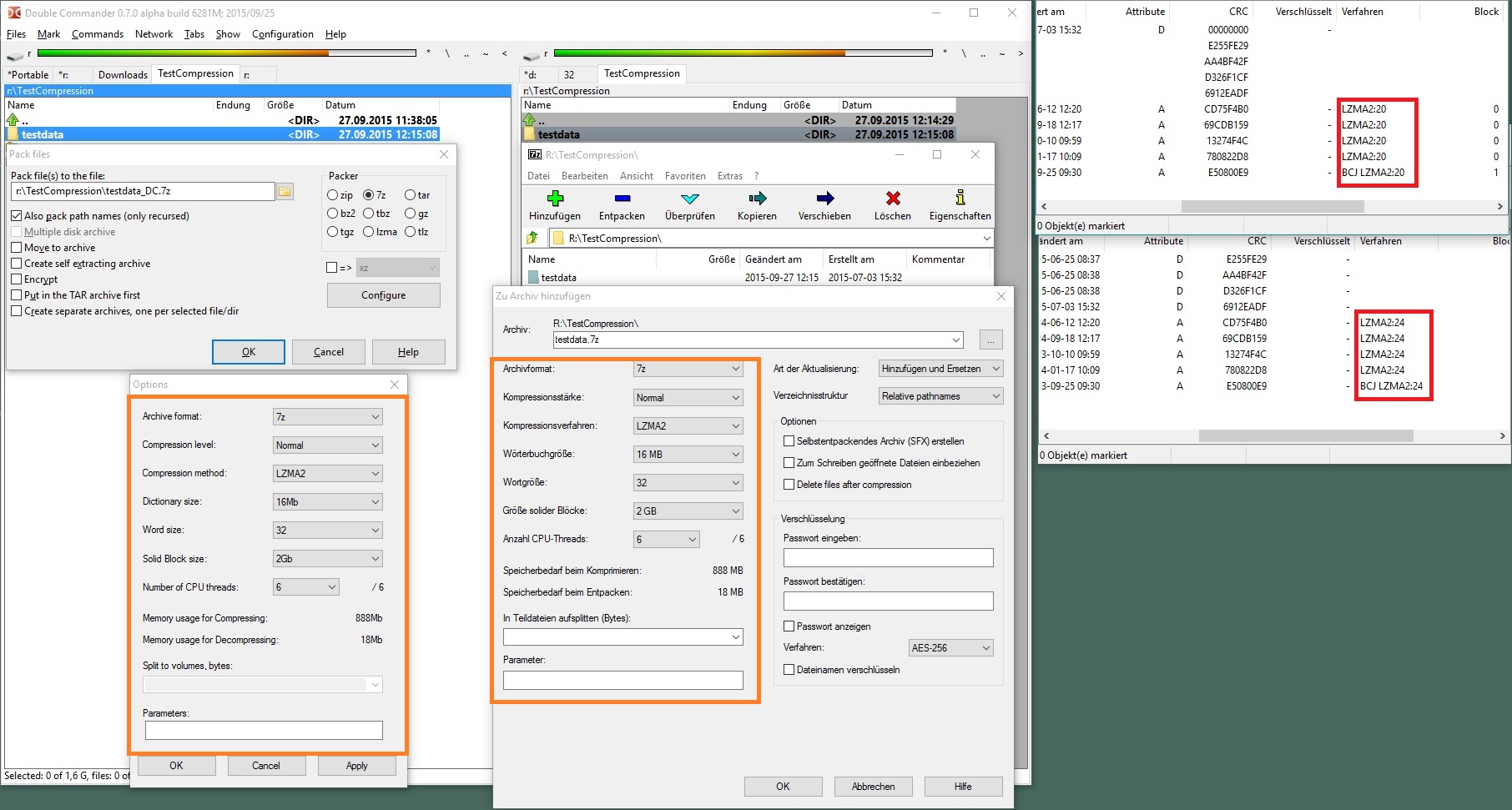Click the Überprüfen checkmark icon
This screenshot has height=810, width=1512.
coord(689,199)
